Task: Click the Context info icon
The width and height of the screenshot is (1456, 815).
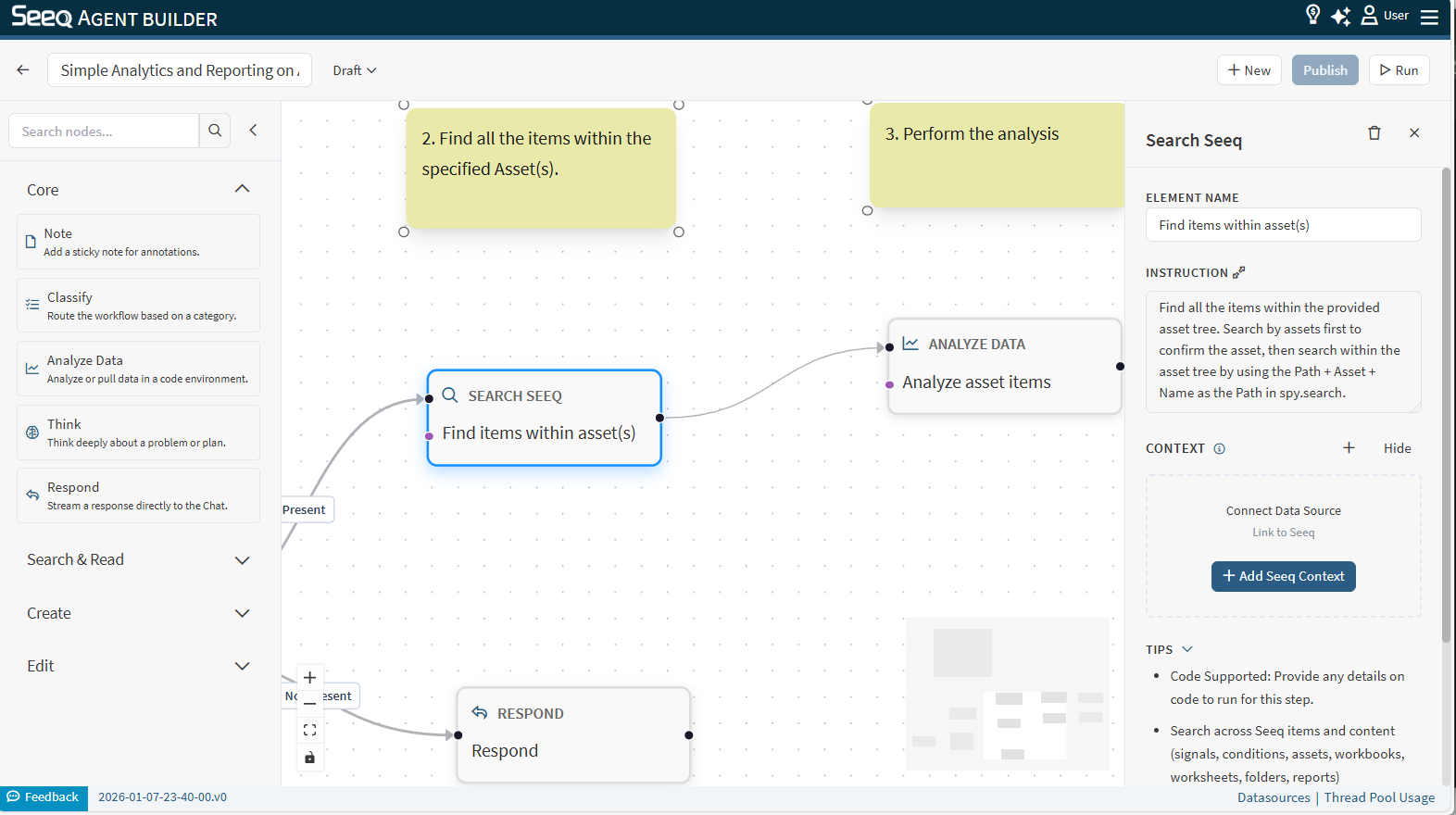Action: click(x=1220, y=449)
